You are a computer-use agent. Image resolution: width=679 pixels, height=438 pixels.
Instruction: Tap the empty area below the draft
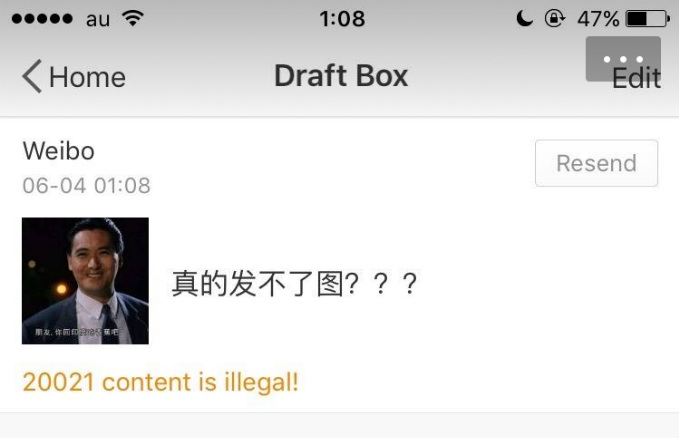coord(340,425)
